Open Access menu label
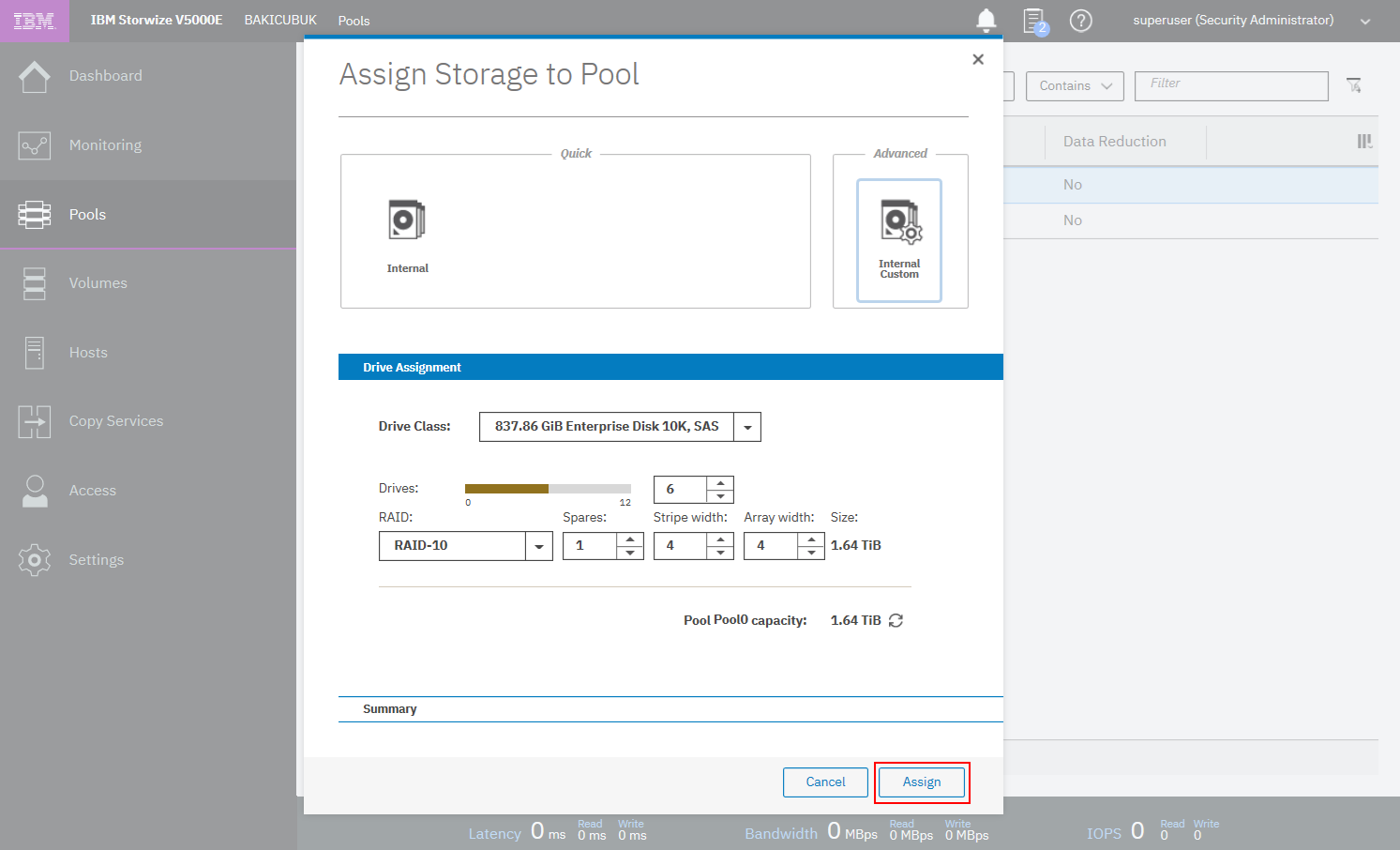 pyautogui.click(x=93, y=491)
